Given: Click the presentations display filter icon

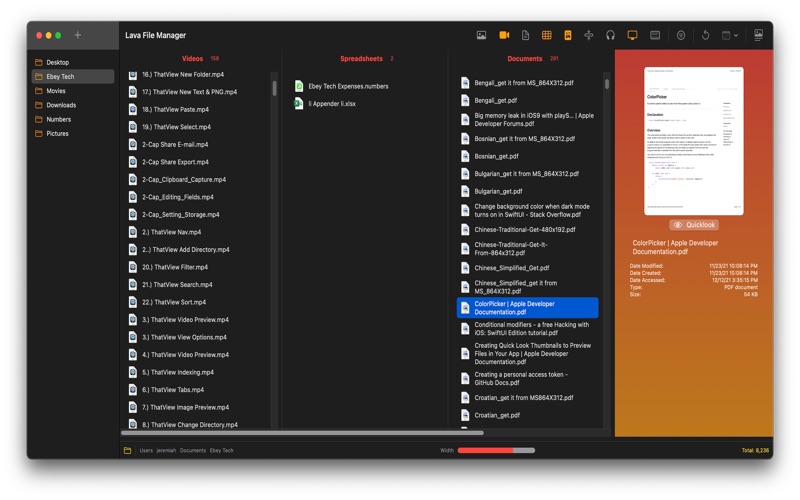Looking at the screenshot, I should coord(632,35).
